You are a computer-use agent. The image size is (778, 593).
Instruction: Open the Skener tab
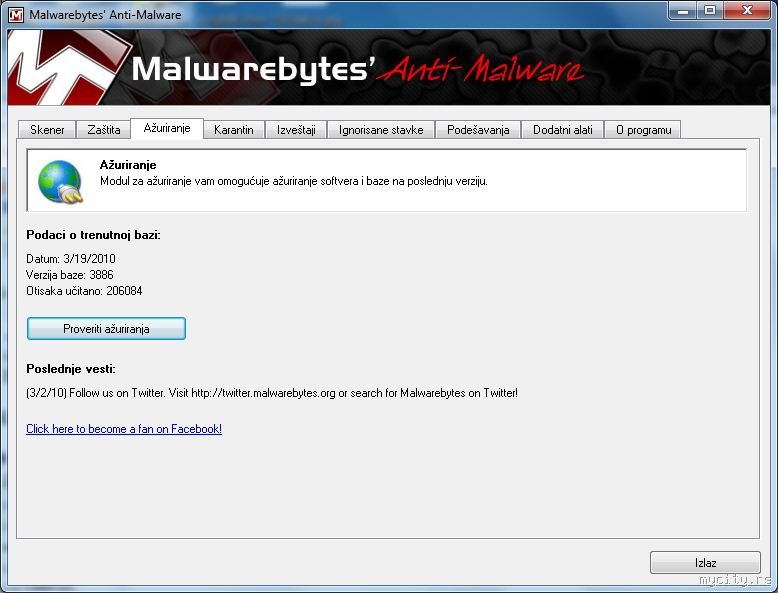coord(47,130)
